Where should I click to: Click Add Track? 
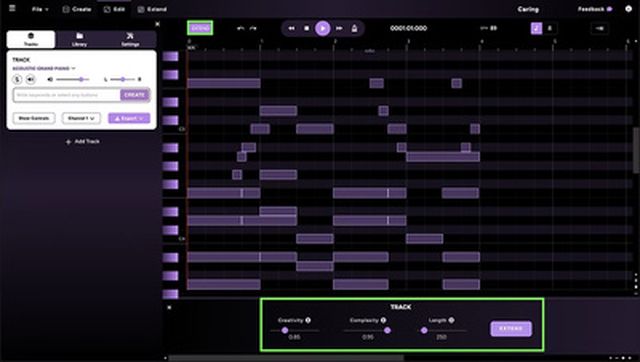[82, 142]
